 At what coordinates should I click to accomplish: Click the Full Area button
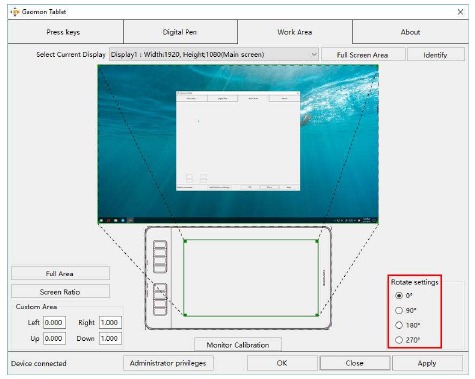coord(60,273)
